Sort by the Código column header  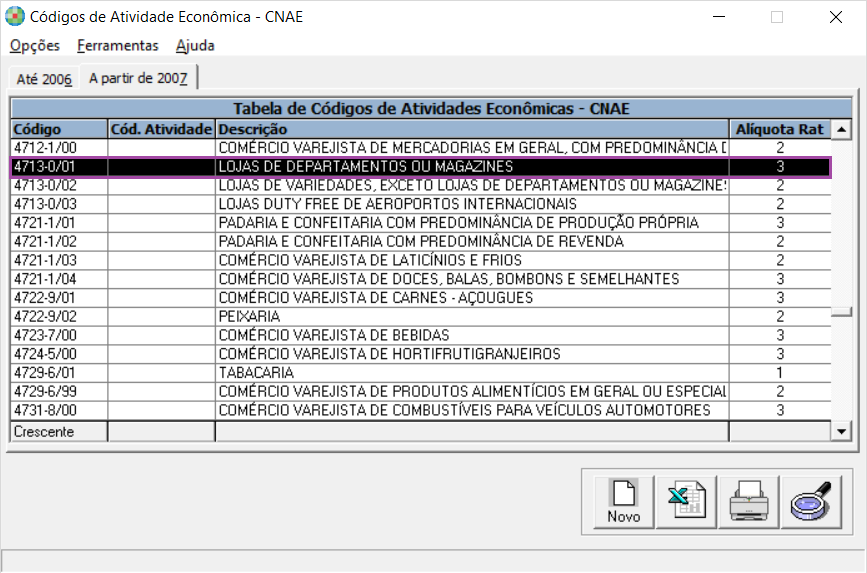[x=59, y=129]
